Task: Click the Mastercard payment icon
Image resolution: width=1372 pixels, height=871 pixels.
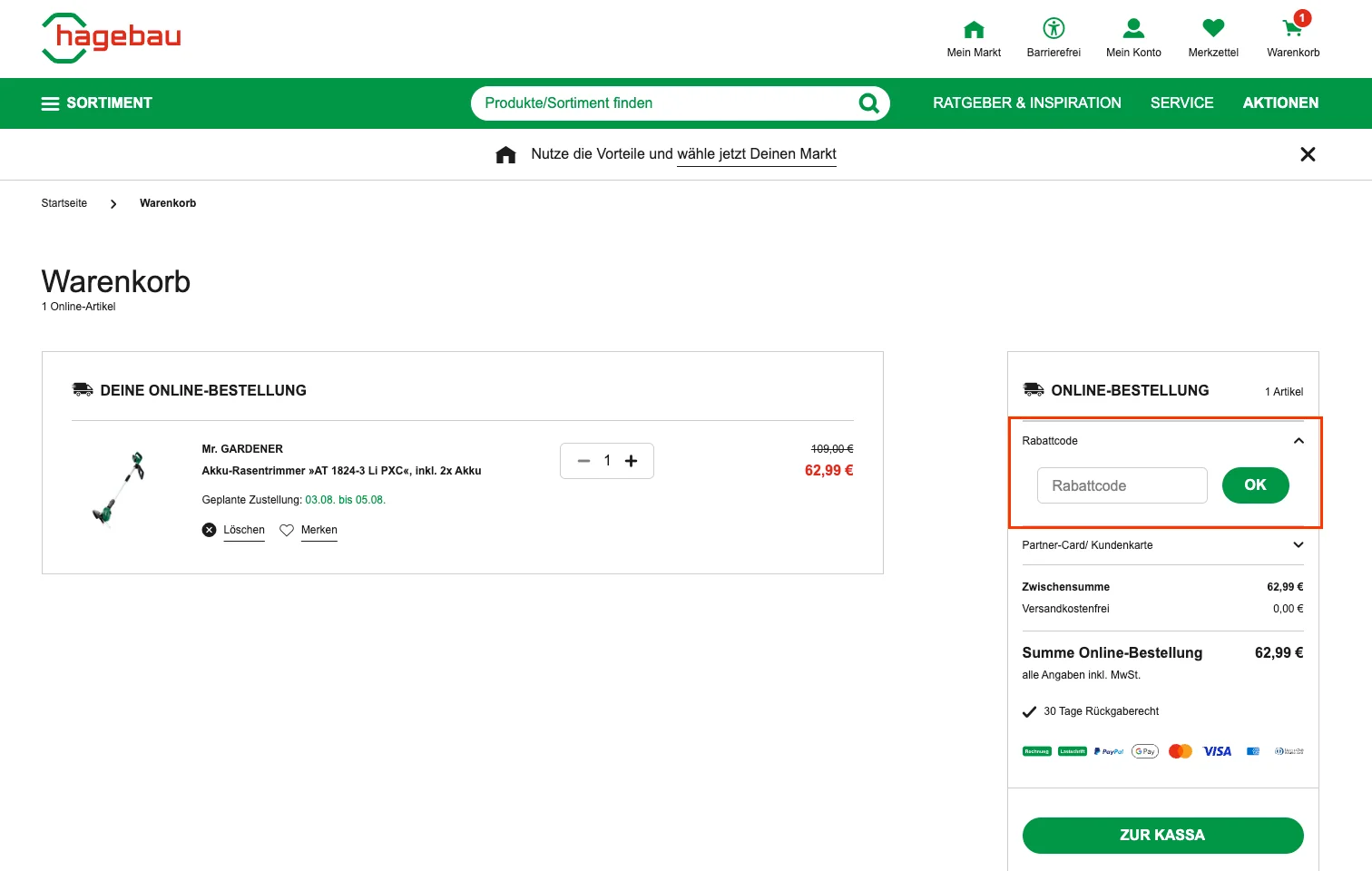Action: pos(1181,751)
